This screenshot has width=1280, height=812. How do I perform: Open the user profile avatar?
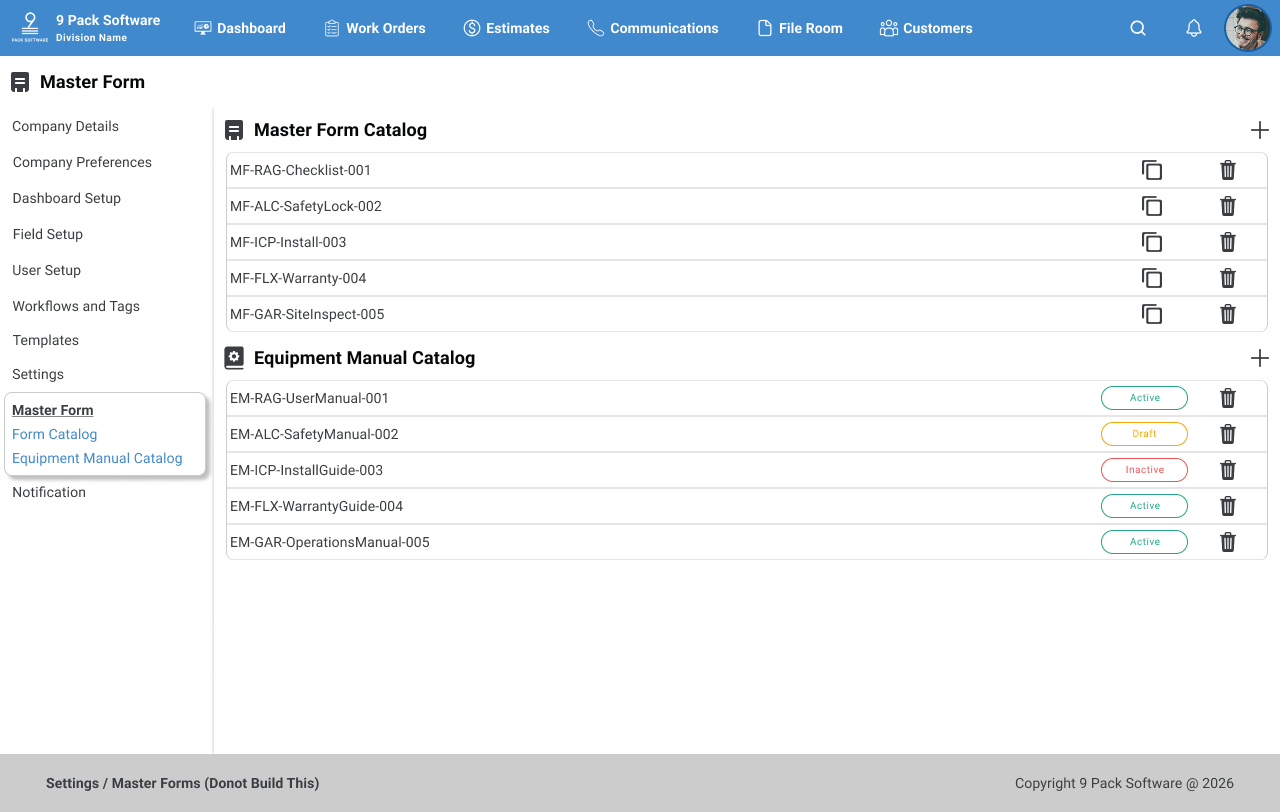pyautogui.click(x=1247, y=28)
